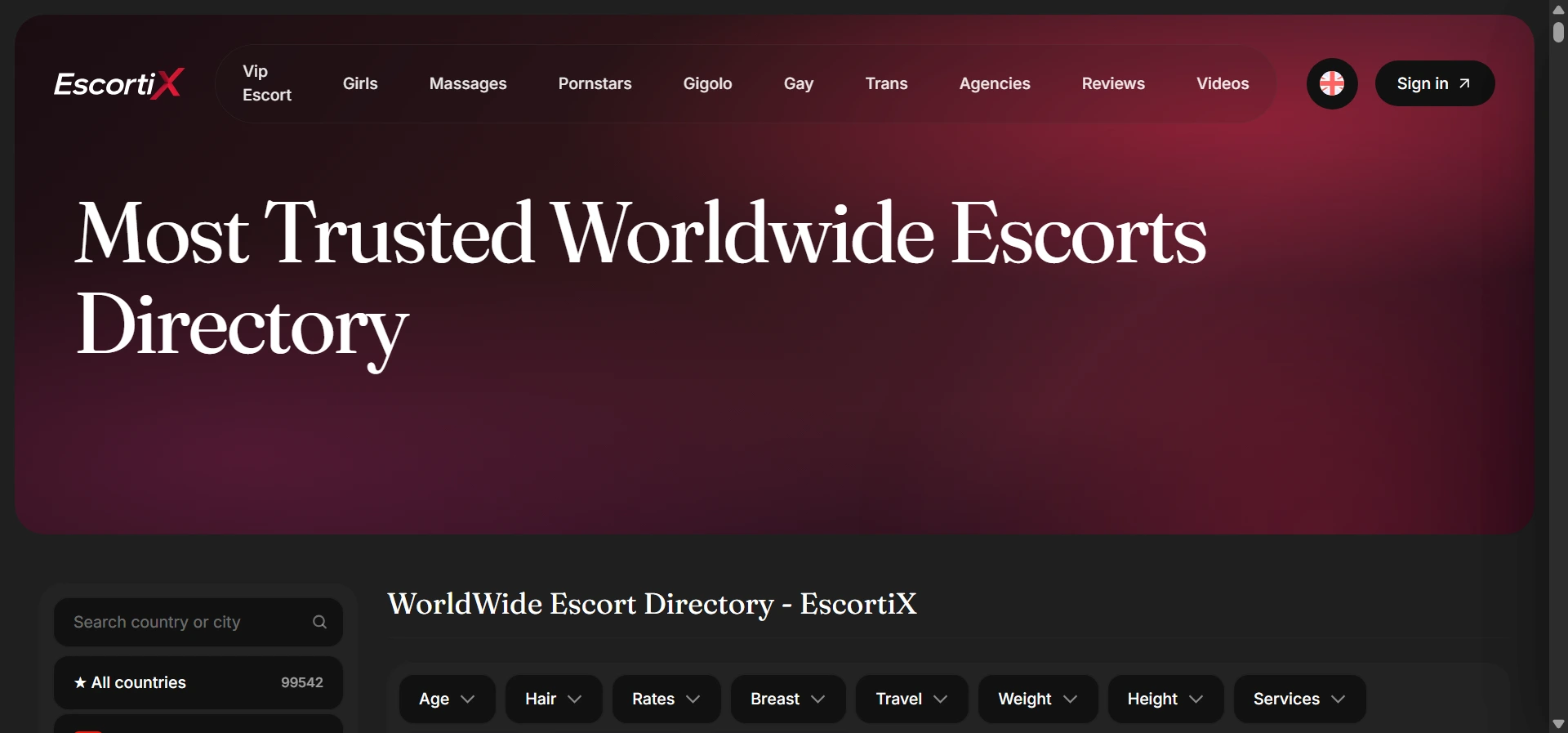Expand the Age filter dropdown
This screenshot has height=733, width=1568.
[447, 699]
